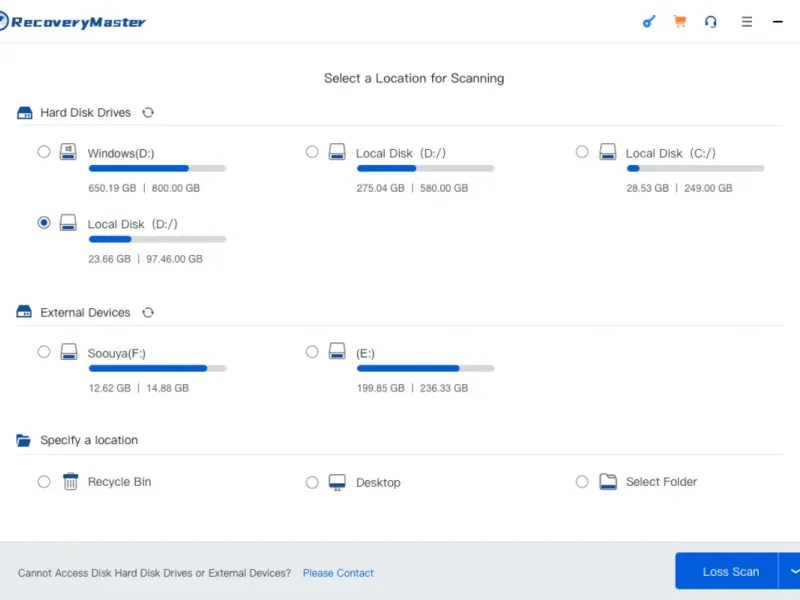Click the Recycle Bin trash icon

click(x=70, y=482)
